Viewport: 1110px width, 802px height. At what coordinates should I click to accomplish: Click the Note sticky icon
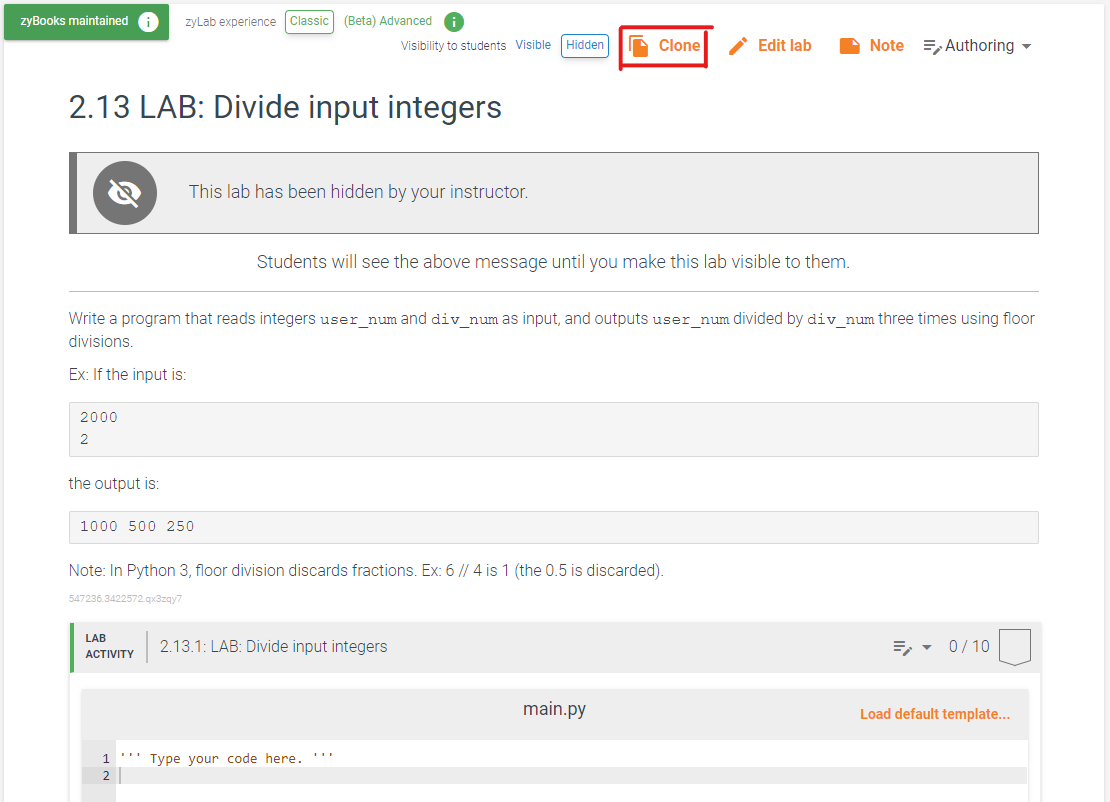(849, 46)
